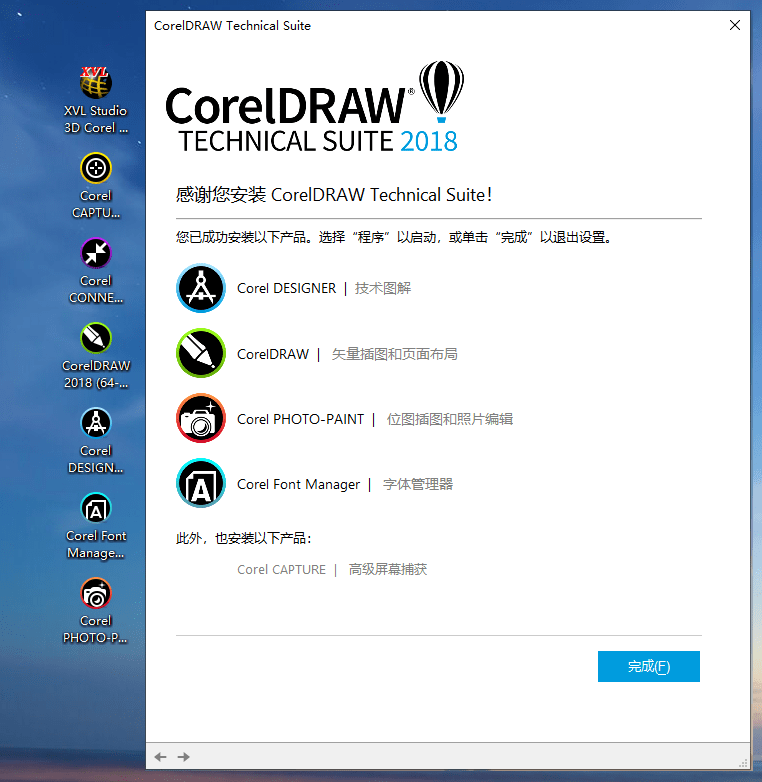
Task: Click the window resize grip corner
Action: point(743,763)
